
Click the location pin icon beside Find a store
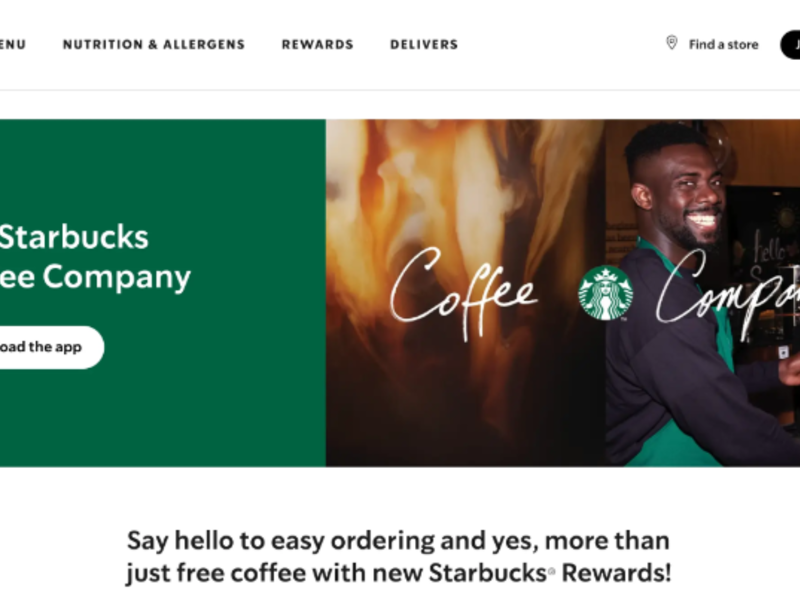pyautogui.click(x=671, y=43)
